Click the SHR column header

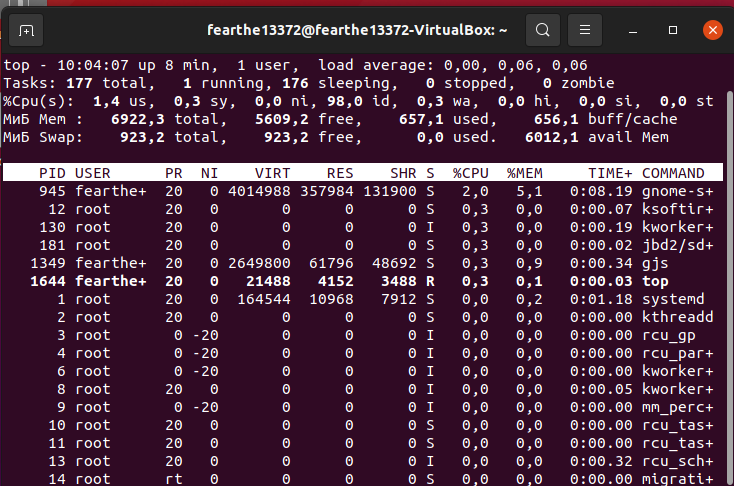[x=403, y=173]
